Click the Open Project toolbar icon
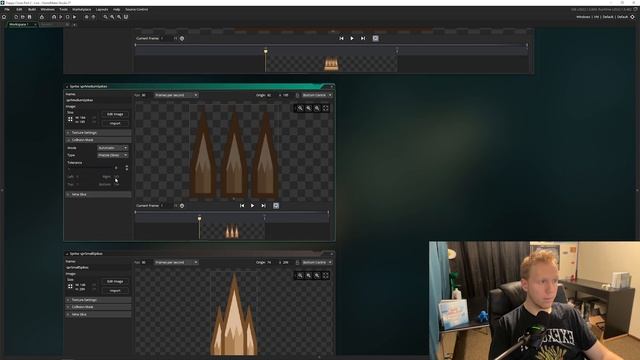640x360 pixels. [23, 17]
